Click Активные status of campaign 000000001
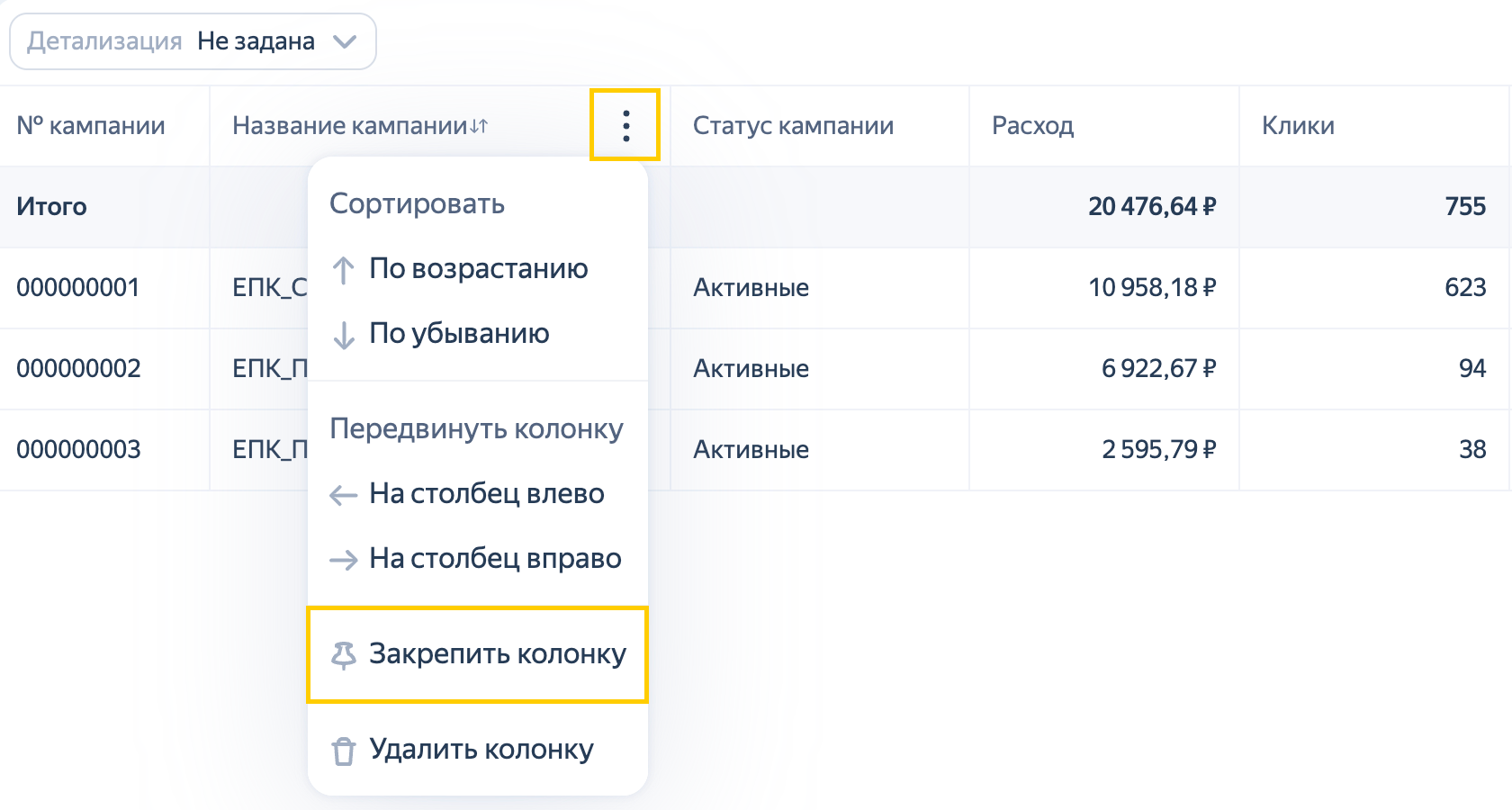This screenshot has width=1512, height=810. point(751,288)
